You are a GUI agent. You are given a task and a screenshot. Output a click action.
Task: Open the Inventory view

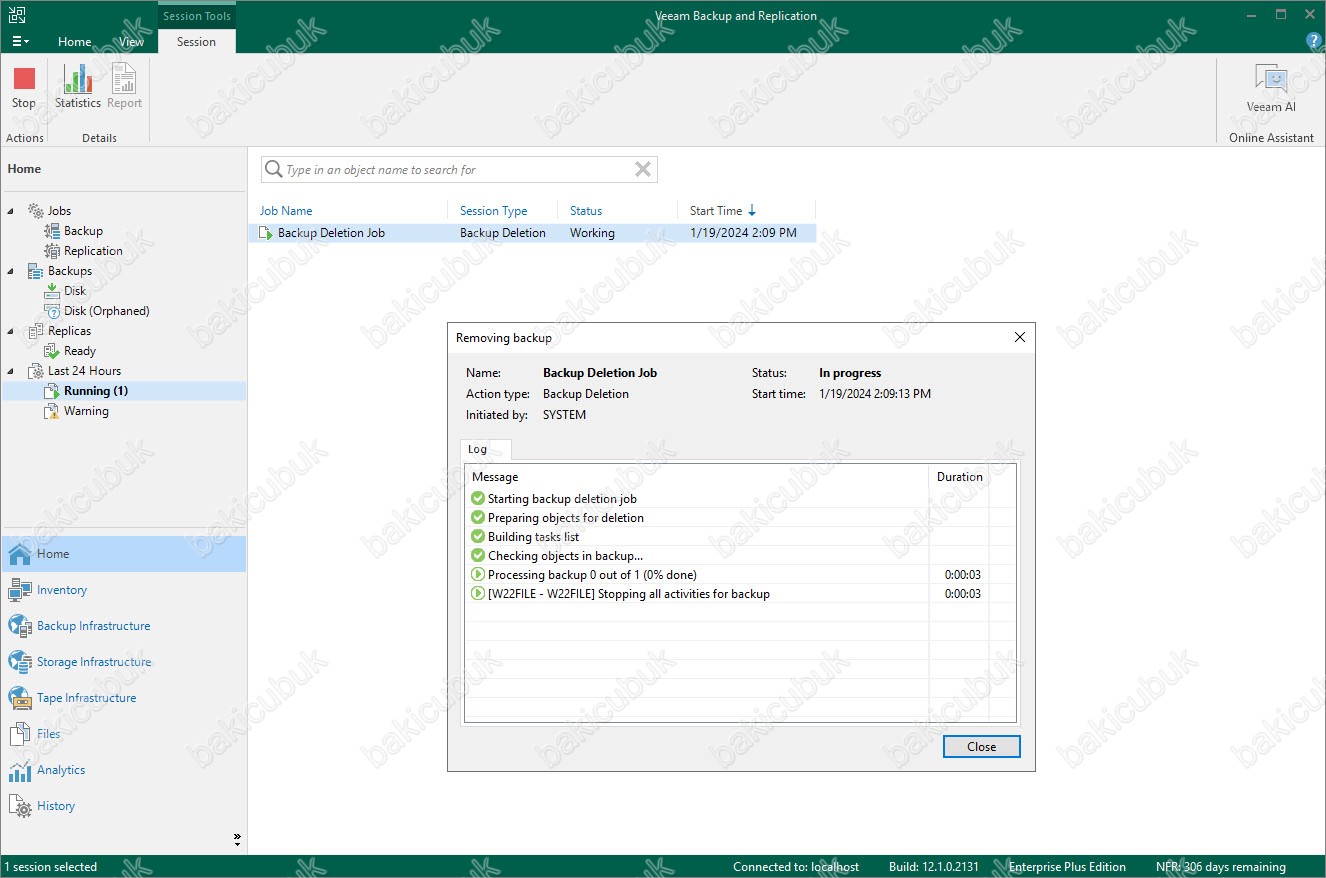62,590
